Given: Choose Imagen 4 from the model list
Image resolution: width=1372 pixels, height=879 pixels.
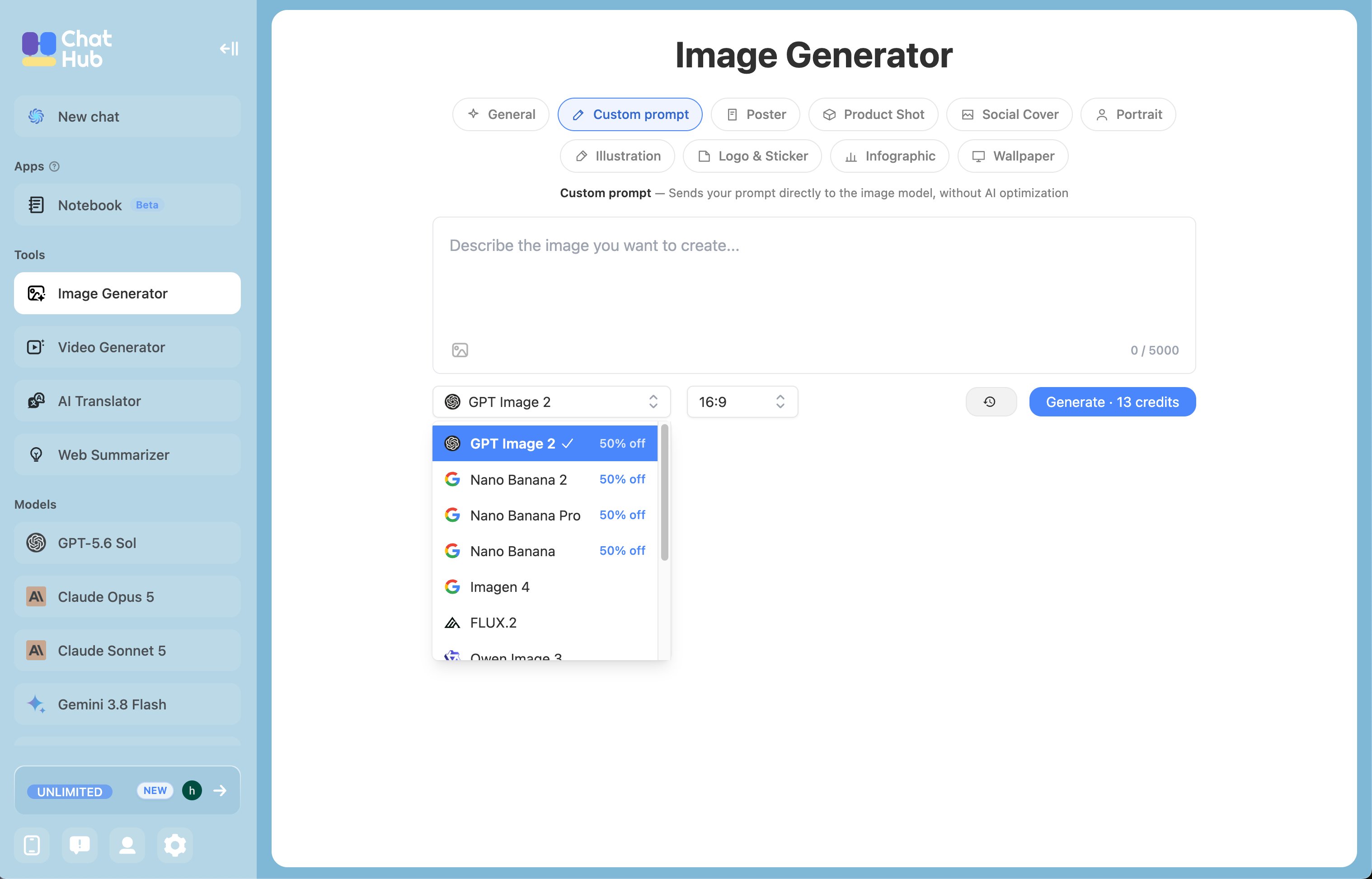Looking at the screenshot, I should point(545,587).
